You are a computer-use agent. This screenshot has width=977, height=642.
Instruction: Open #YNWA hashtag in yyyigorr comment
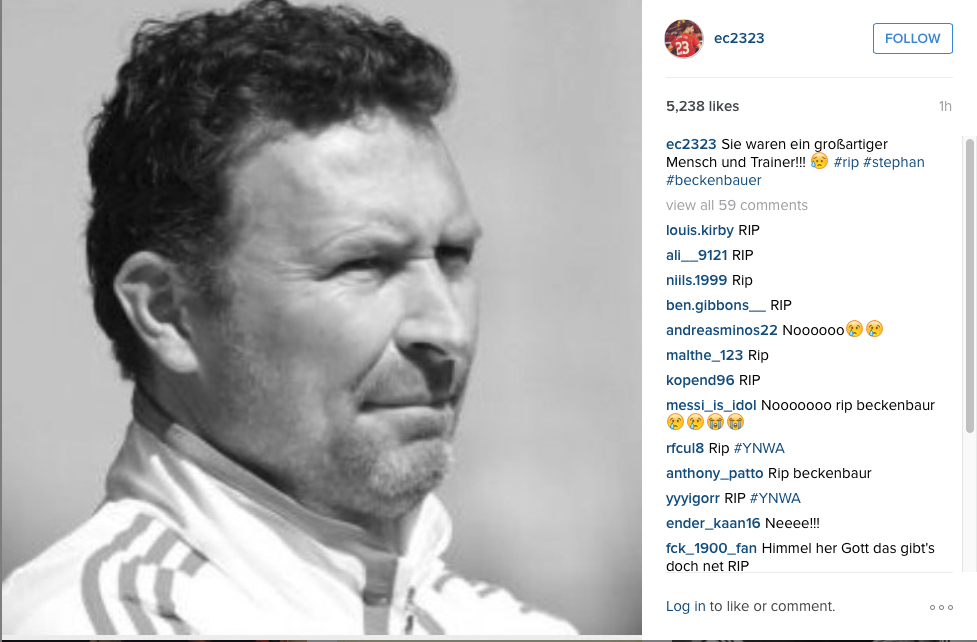pos(775,498)
